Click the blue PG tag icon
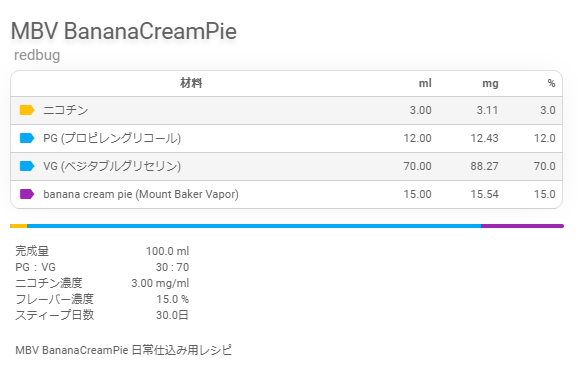 pos(27,138)
